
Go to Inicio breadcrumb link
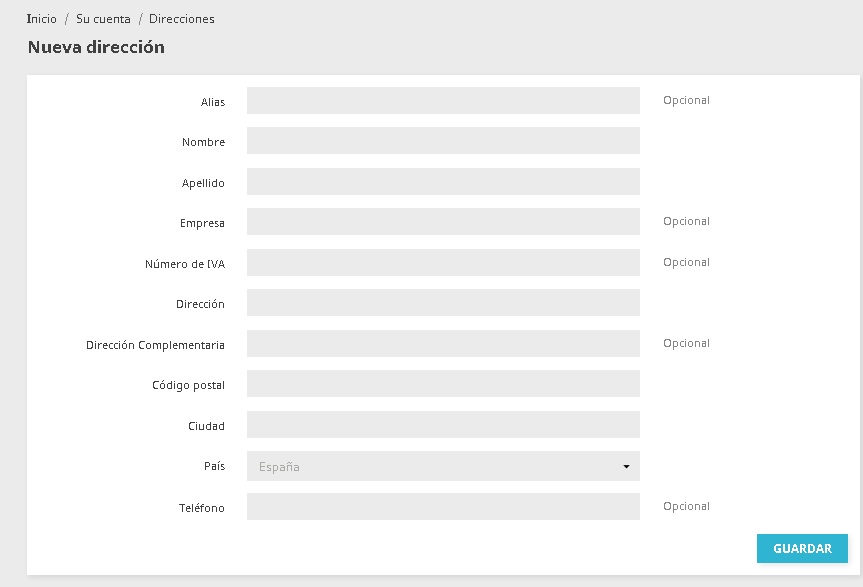[x=42, y=19]
